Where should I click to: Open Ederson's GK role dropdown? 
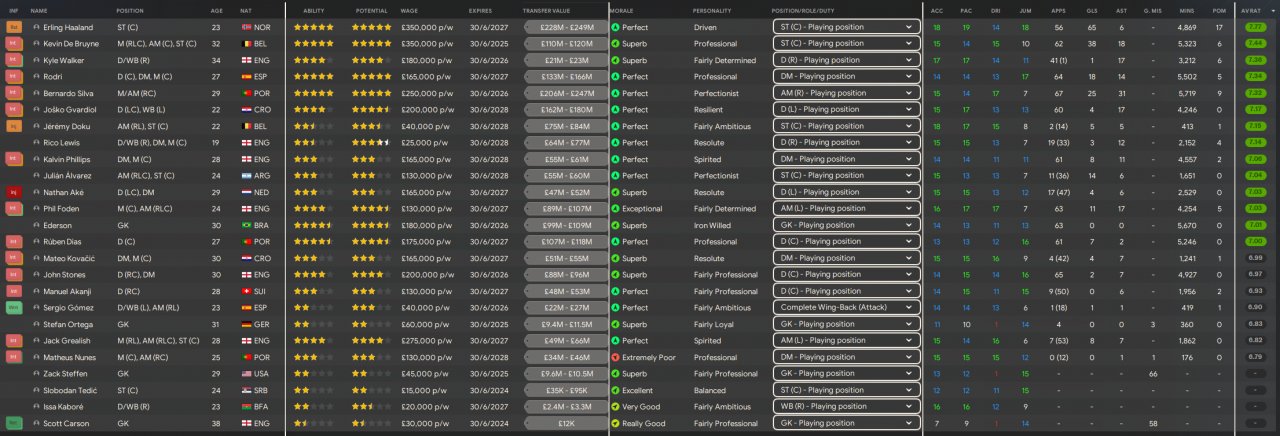tap(846, 225)
